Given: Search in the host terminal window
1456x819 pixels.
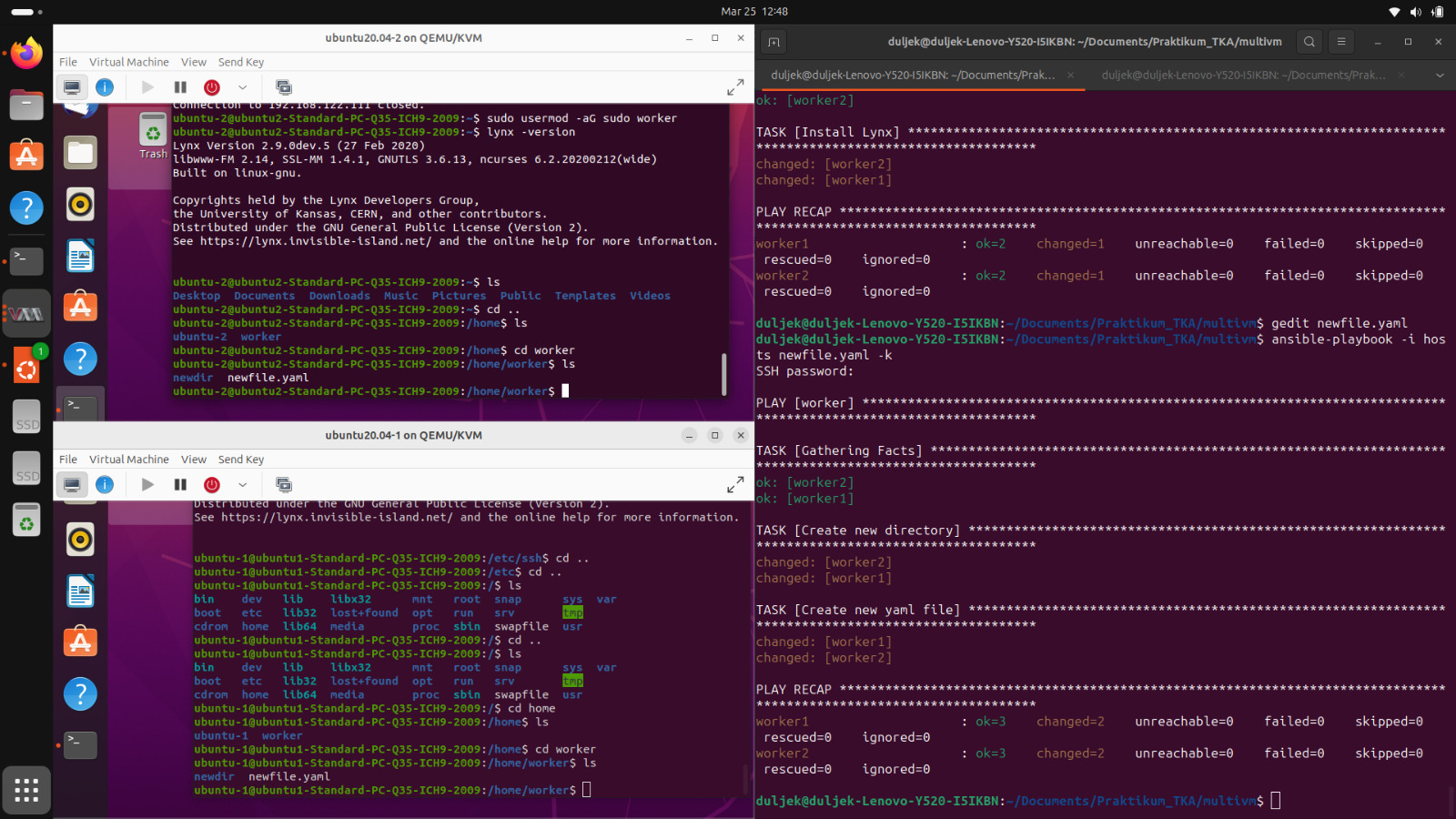Looking at the screenshot, I should [1309, 42].
